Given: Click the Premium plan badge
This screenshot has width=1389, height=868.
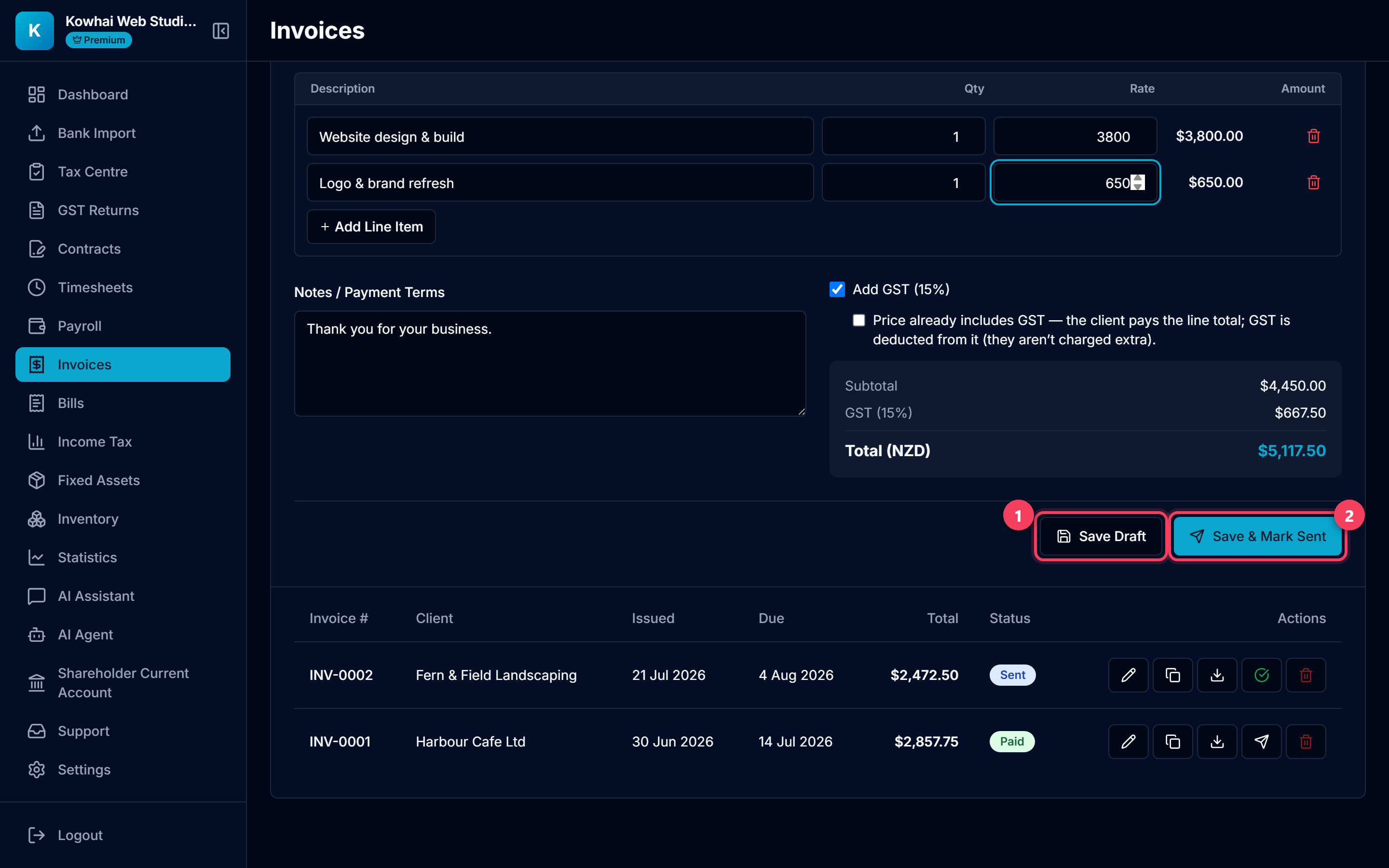Looking at the screenshot, I should click(99, 40).
